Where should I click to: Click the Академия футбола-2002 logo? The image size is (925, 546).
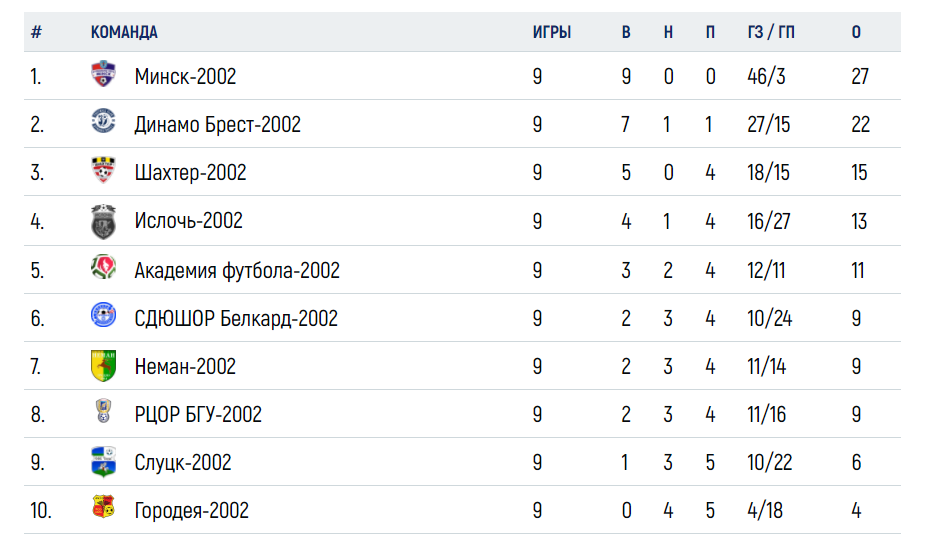[x=103, y=267]
